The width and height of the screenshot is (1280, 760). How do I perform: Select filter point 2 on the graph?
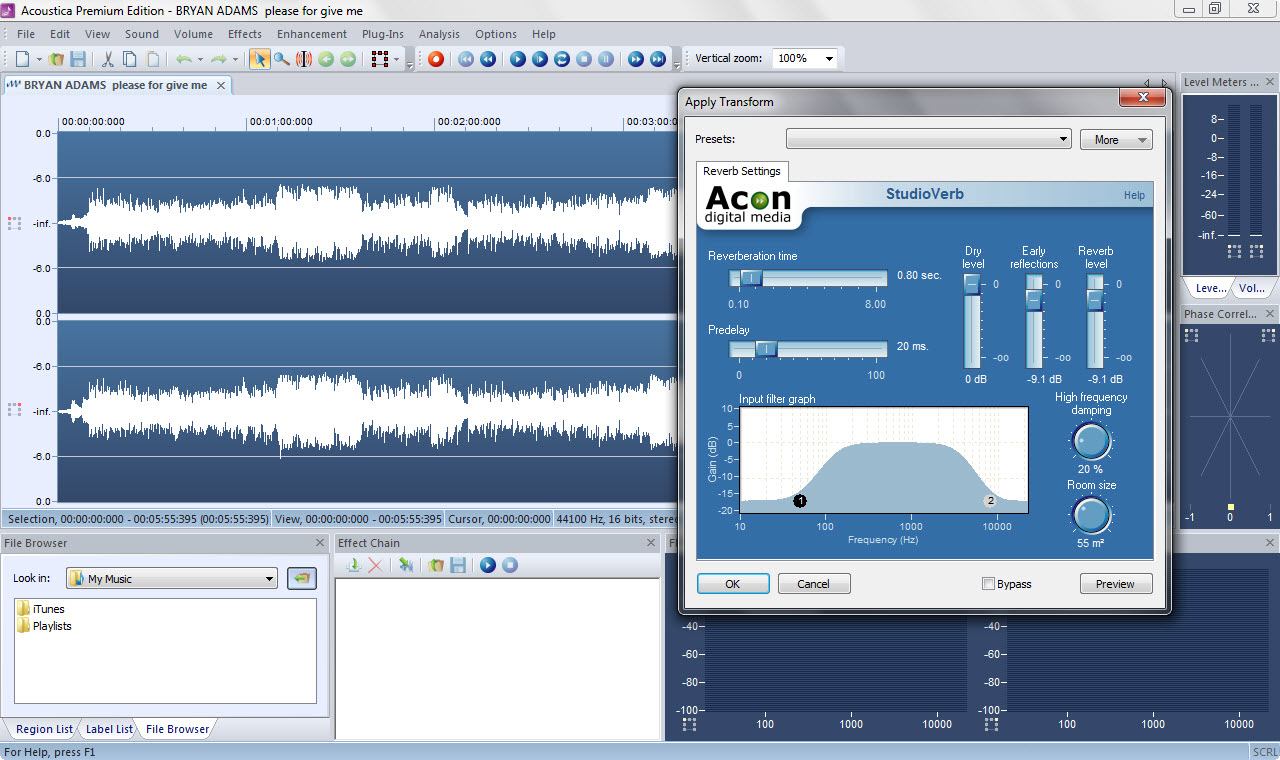[x=991, y=500]
